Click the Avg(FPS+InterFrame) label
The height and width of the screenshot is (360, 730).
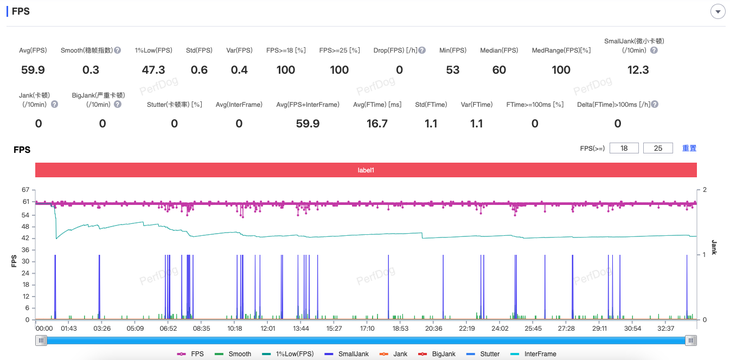(308, 105)
